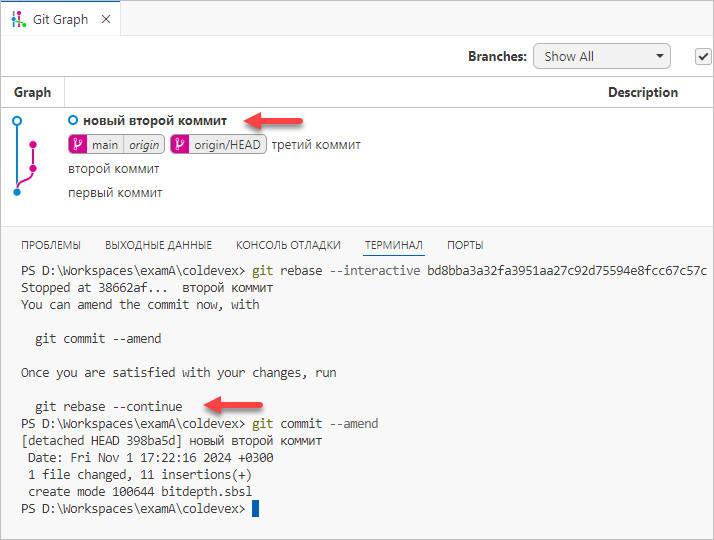
Task: Toggle the checkbox right of the Branches dropdown
Action: (x=703, y=56)
